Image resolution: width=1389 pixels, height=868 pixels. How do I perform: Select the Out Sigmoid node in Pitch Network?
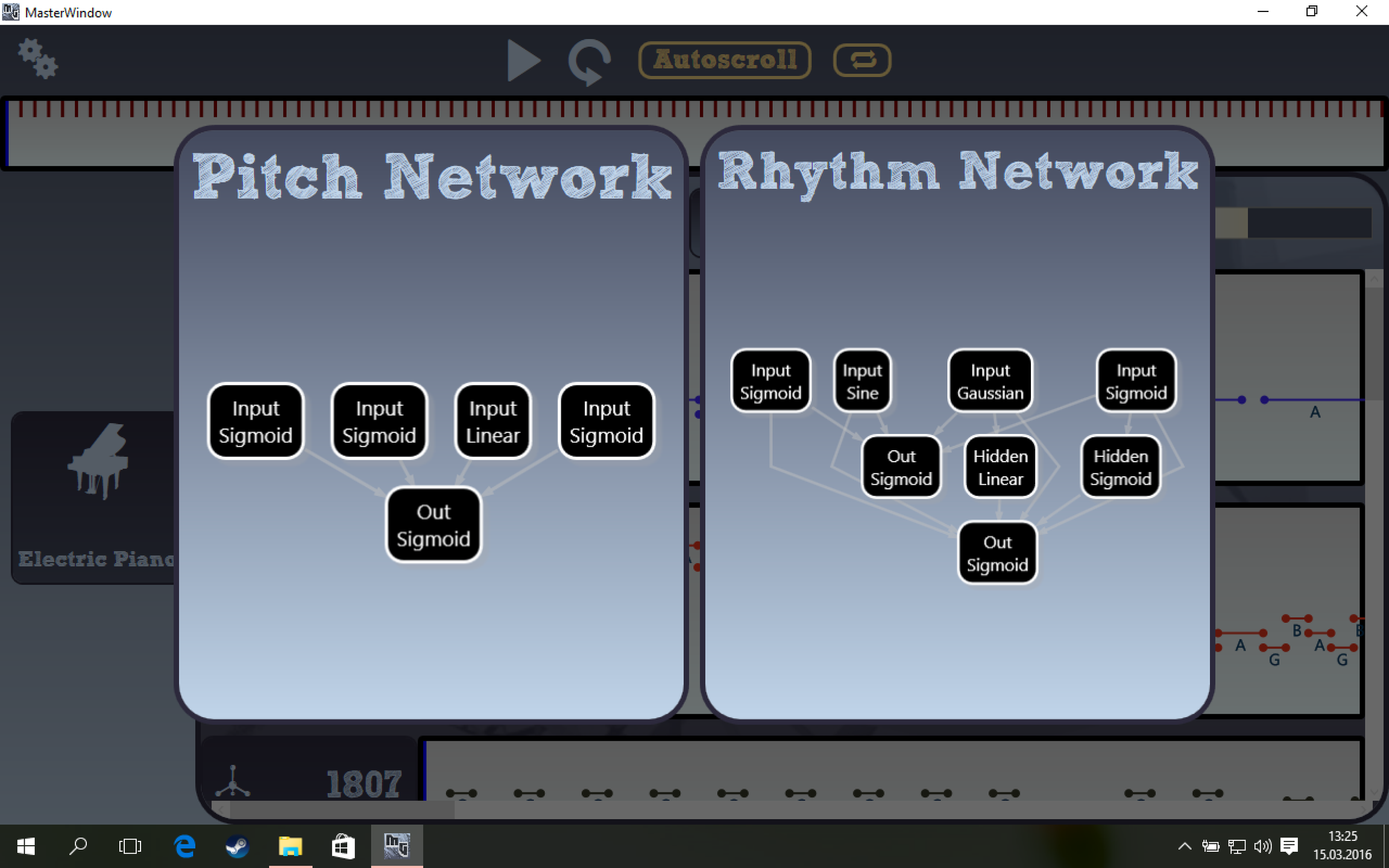[433, 525]
